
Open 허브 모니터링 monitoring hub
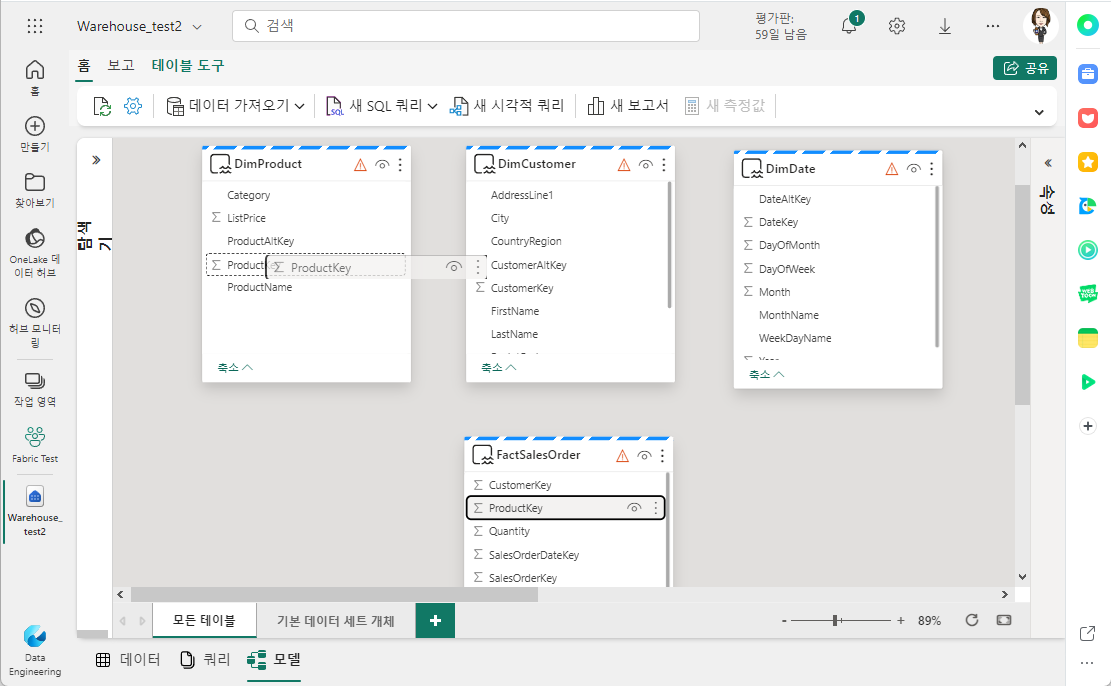[x=35, y=322]
